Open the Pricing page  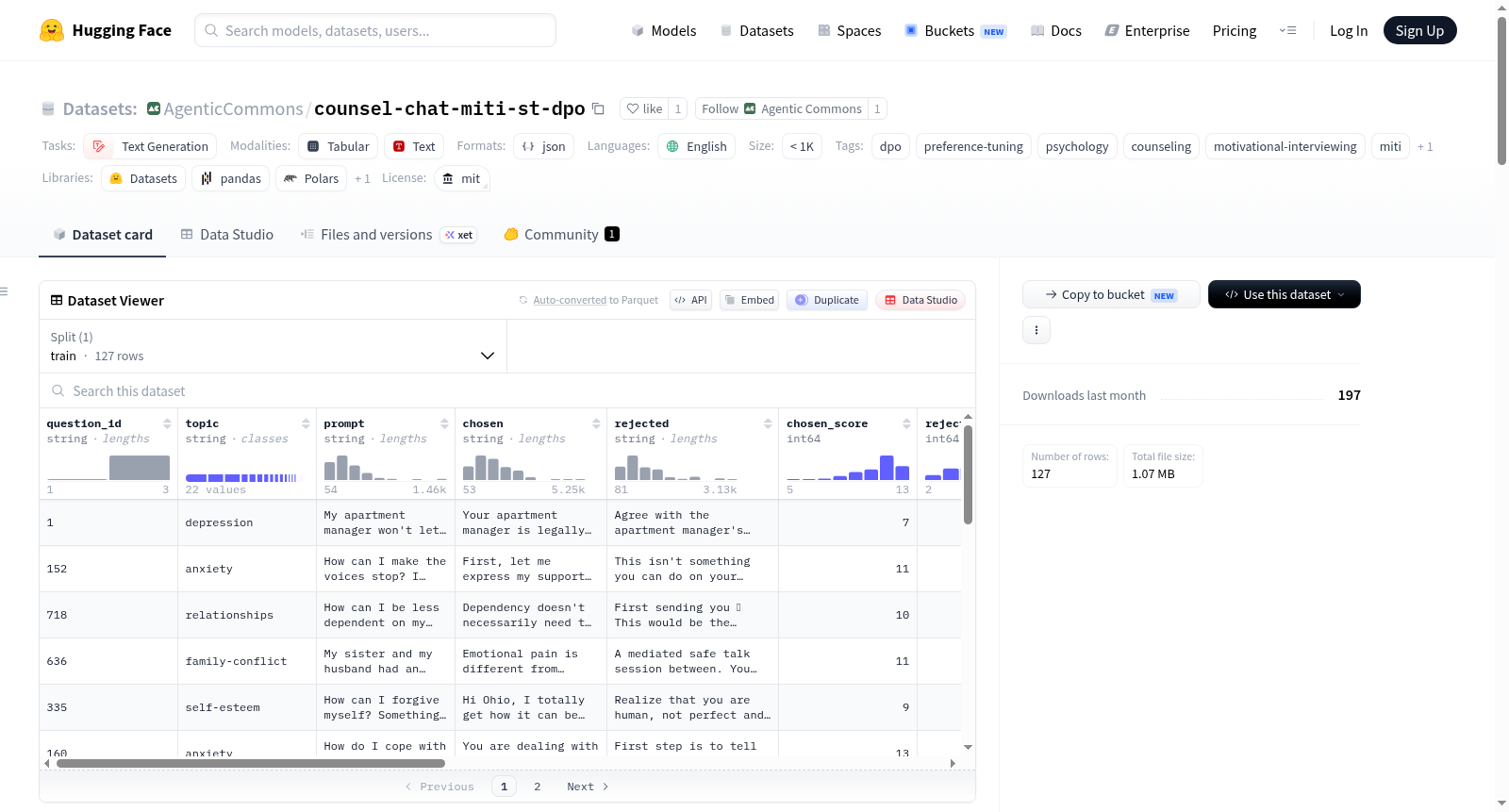point(1234,30)
